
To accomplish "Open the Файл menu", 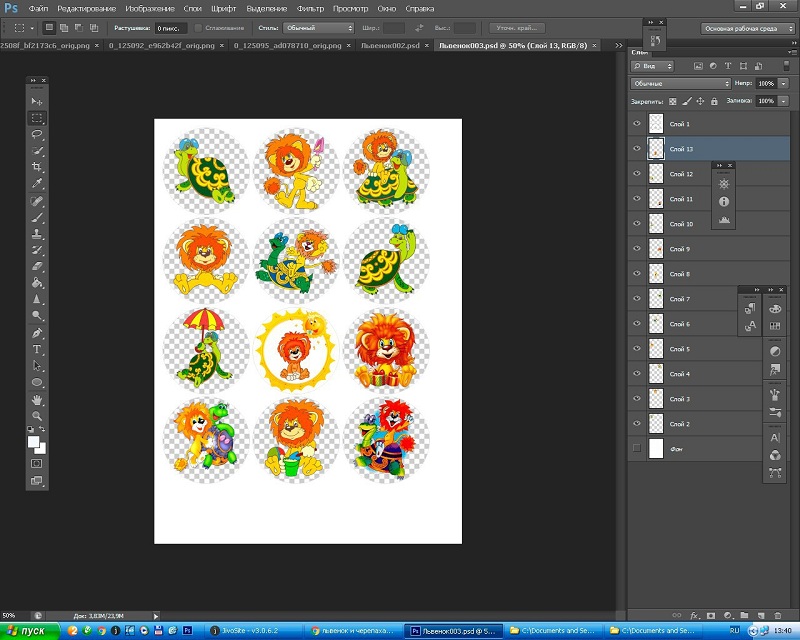I will (x=38, y=9).
